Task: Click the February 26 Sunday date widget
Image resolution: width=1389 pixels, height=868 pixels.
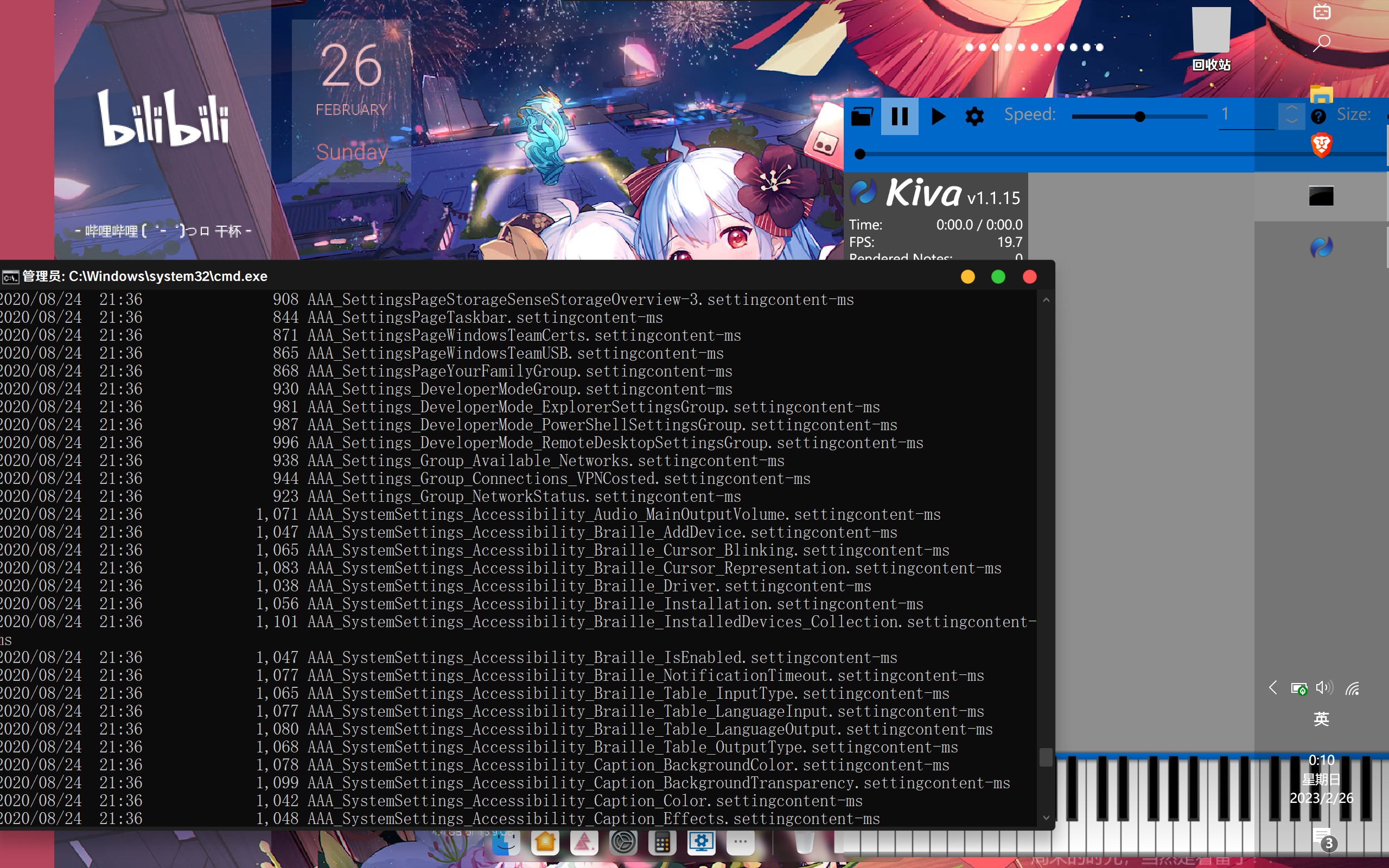Action: (x=351, y=101)
